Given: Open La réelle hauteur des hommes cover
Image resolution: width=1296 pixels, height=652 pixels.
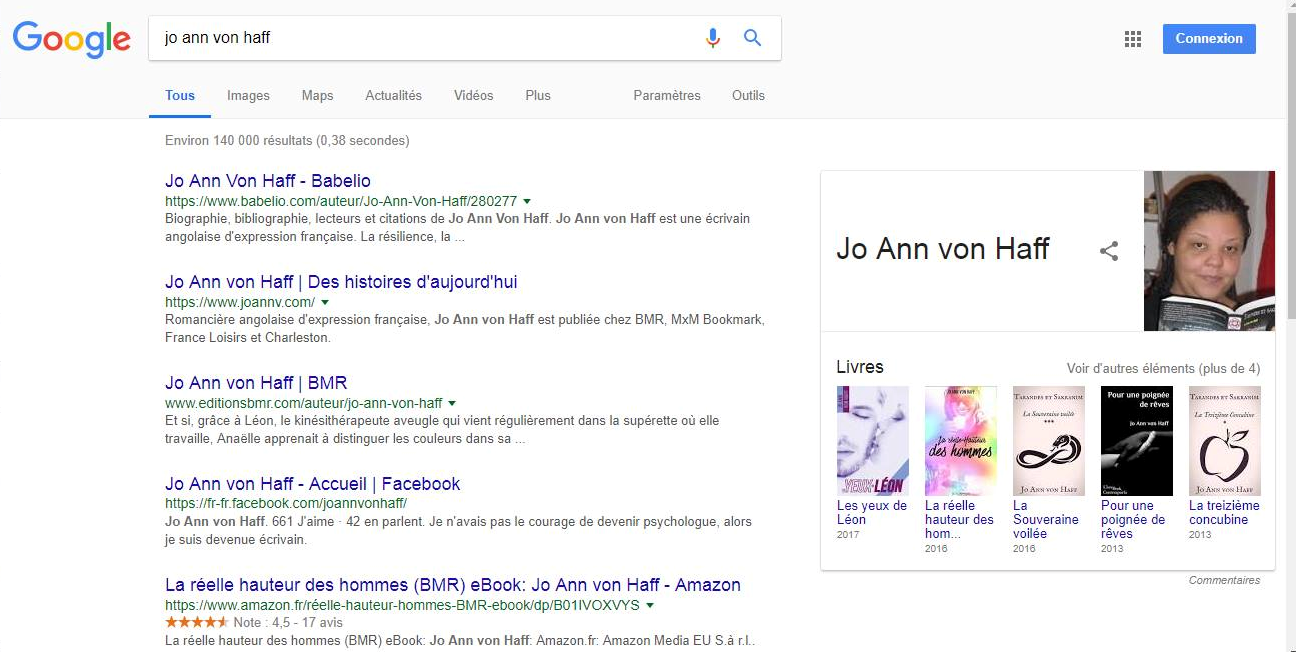Looking at the screenshot, I should coord(961,441).
